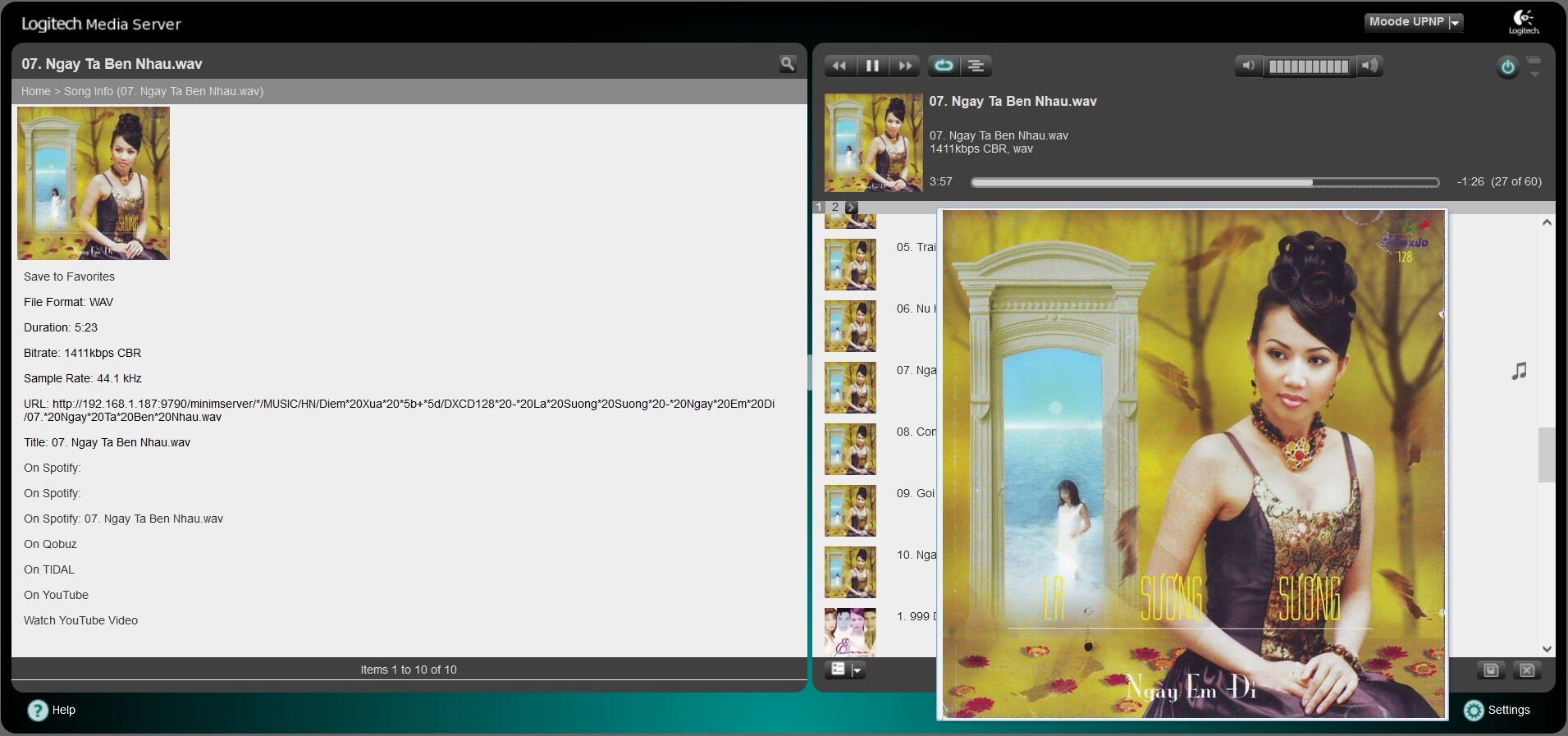Image resolution: width=1568 pixels, height=736 pixels.
Task: Select playlist track 07 thumbnail
Action: pyautogui.click(x=850, y=387)
